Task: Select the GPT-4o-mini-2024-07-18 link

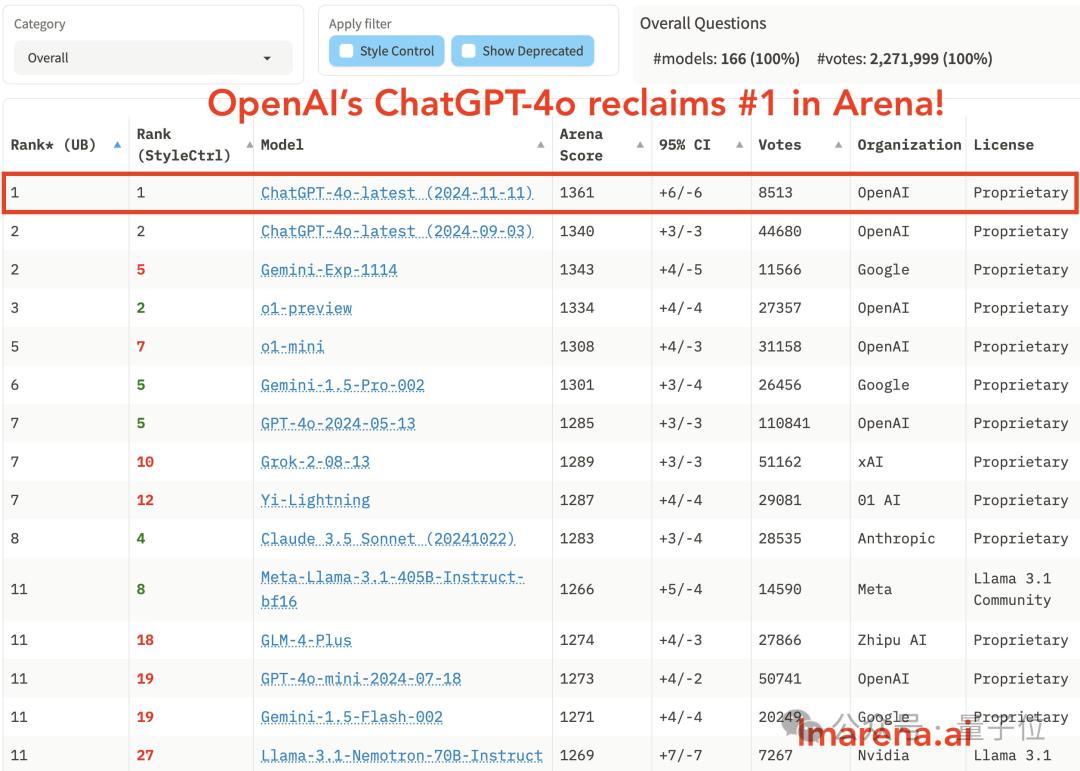Action: [x=359, y=678]
